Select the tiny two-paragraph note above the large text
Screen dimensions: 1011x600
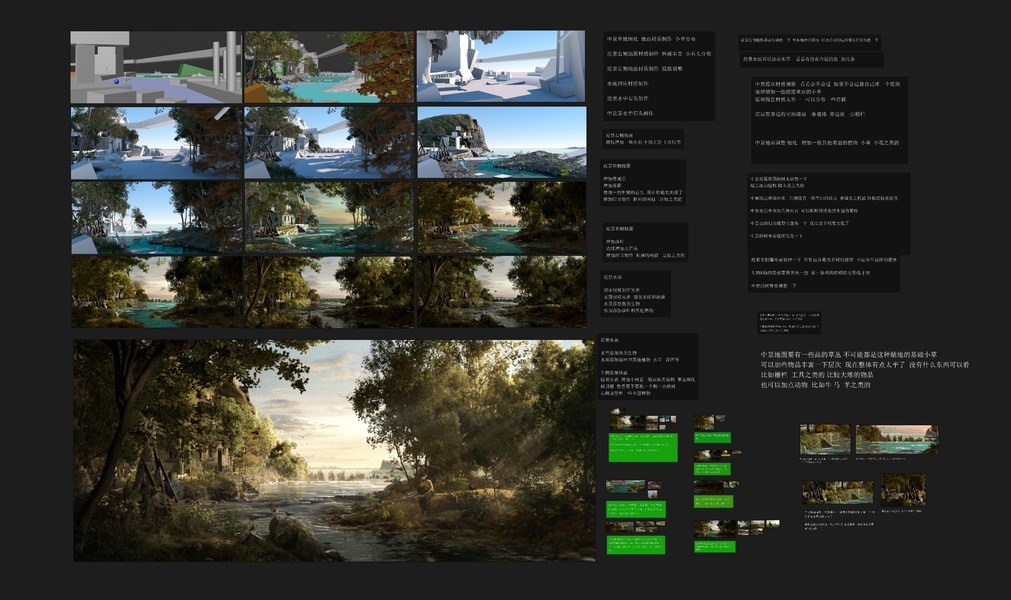(789, 322)
